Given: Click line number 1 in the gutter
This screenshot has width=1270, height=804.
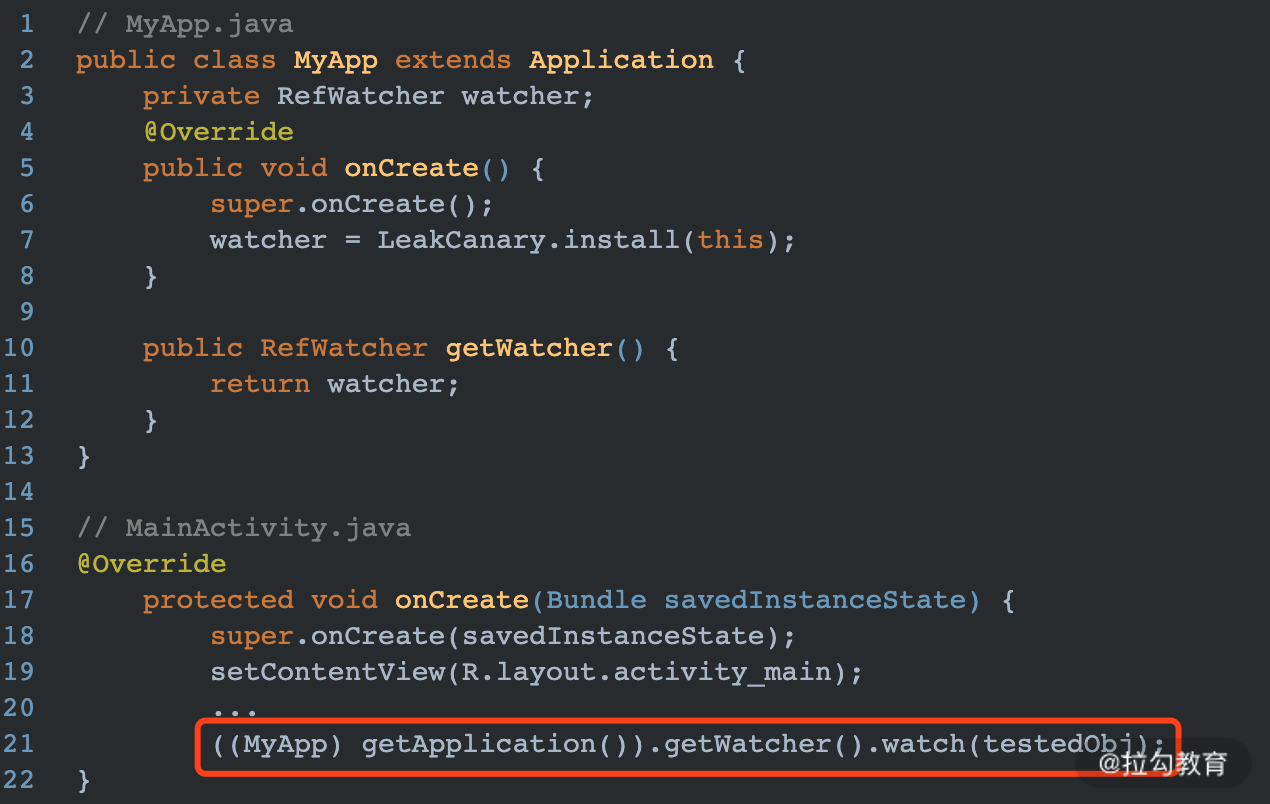Looking at the screenshot, I should 25,24.
